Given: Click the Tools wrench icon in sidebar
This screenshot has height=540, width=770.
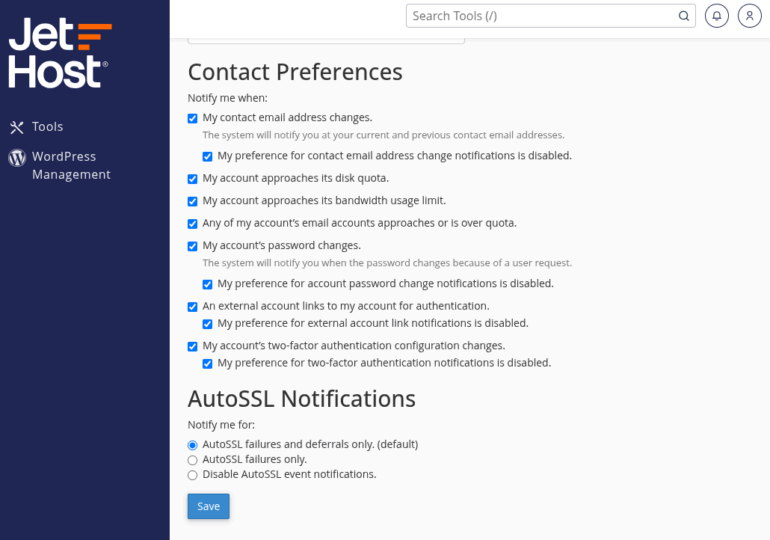Looking at the screenshot, I should 17,127.
